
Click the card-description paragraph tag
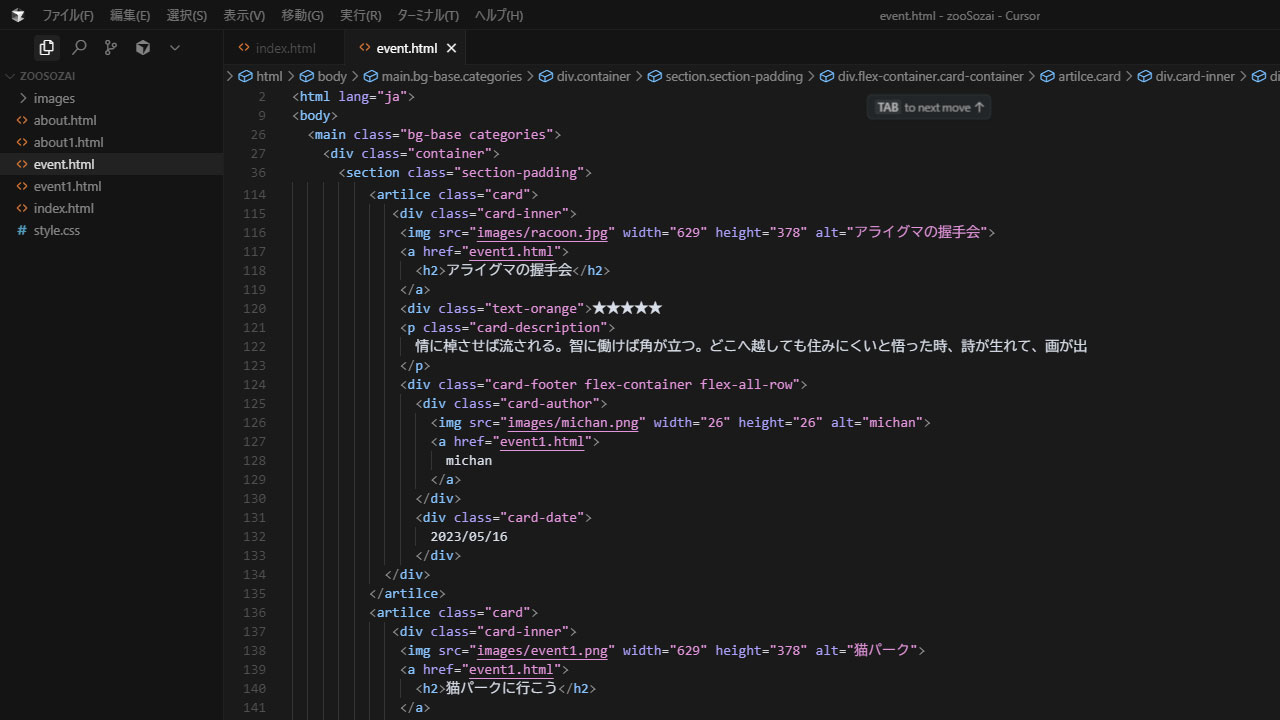click(507, 327)
